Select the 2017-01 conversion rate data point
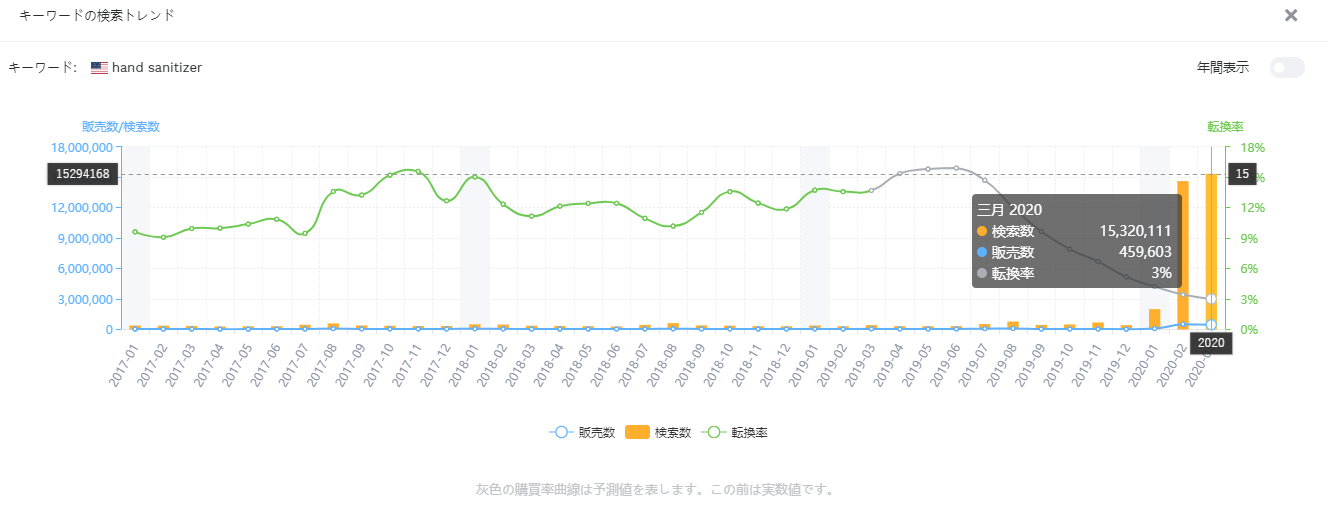The width and height of the screenshot is (1328, 506). coord(135,232)
